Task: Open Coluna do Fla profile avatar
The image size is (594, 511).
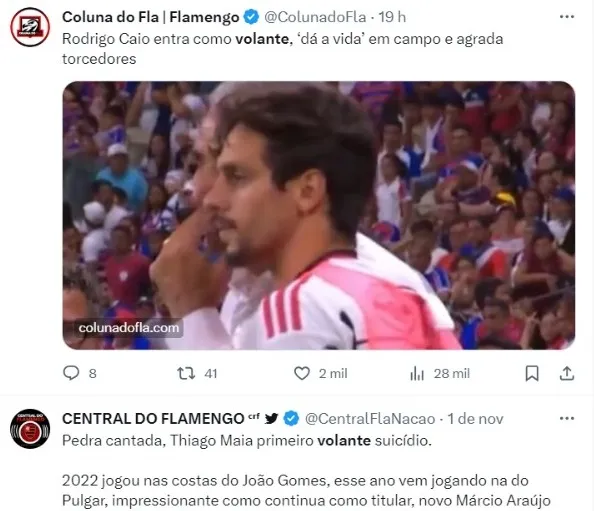Action: [30, 27]
